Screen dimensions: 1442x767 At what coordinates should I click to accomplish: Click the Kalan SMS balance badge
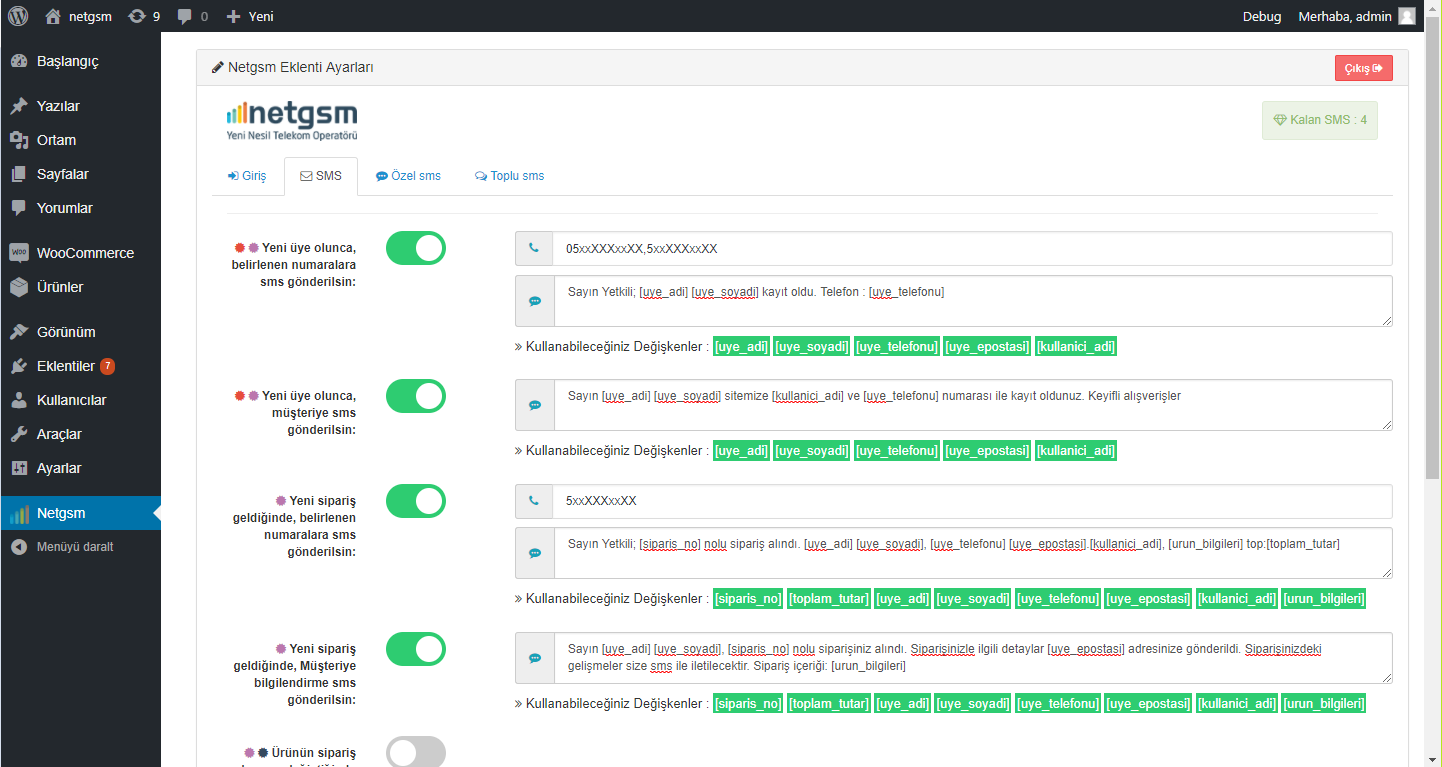pos(1319,120)
